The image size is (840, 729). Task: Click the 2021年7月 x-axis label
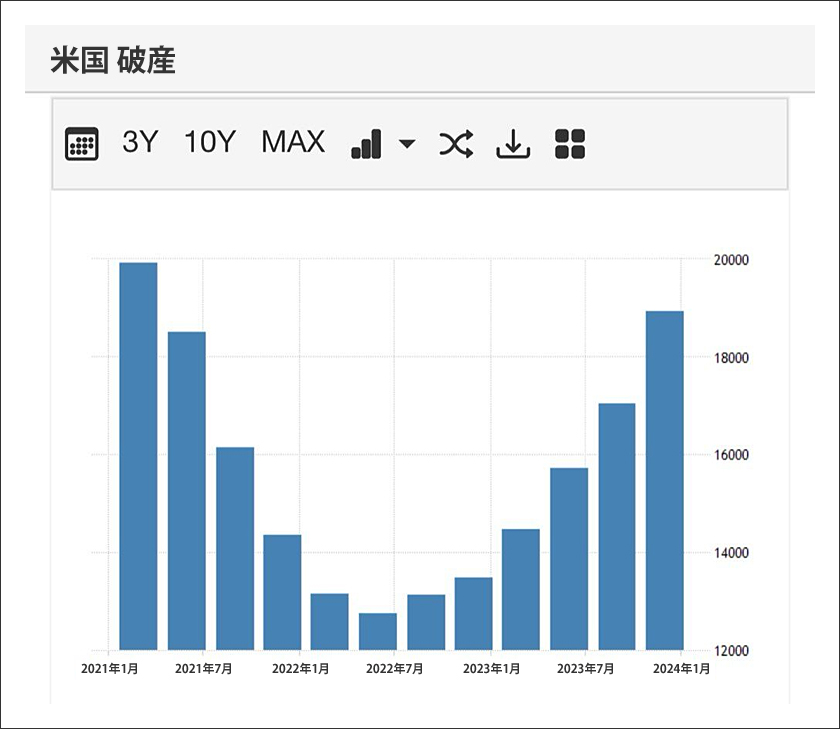(x=205, y=668)
